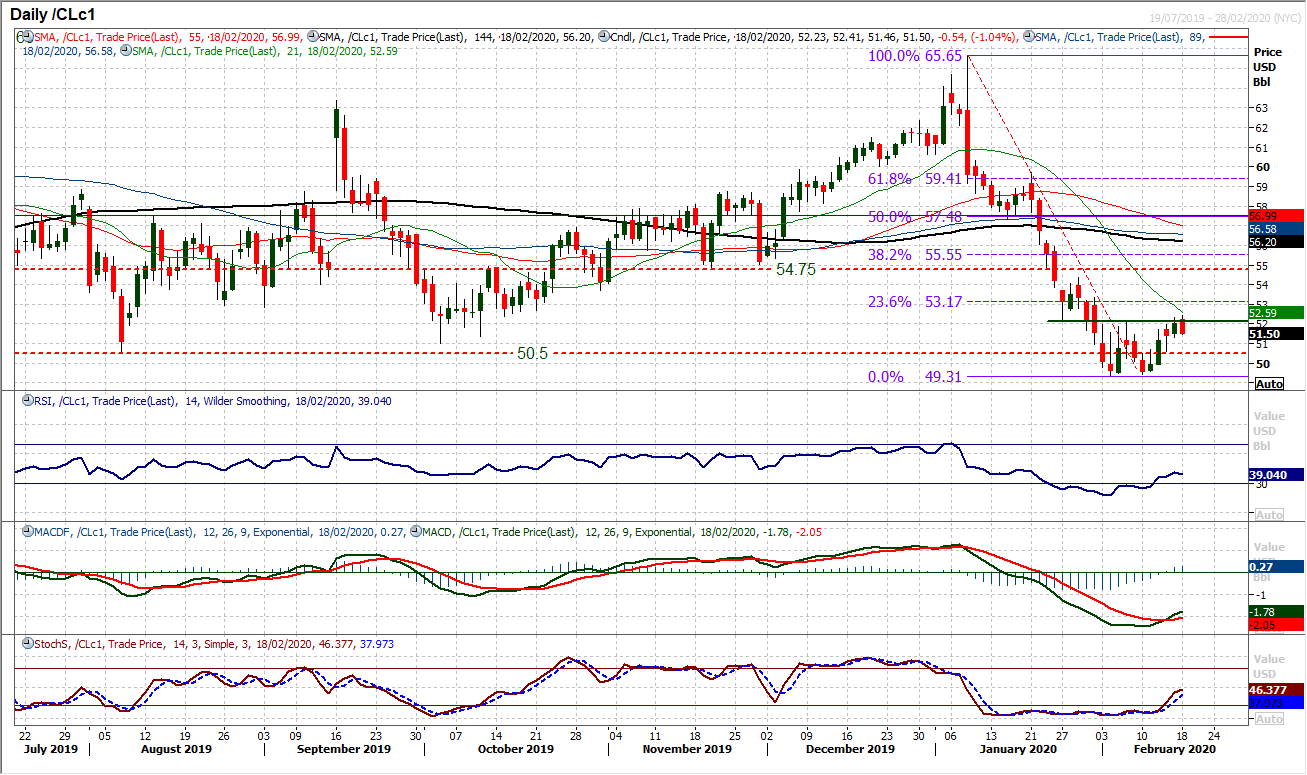
Task: Click the 50.5 support level annotation
Action: (x=533, y=353)
